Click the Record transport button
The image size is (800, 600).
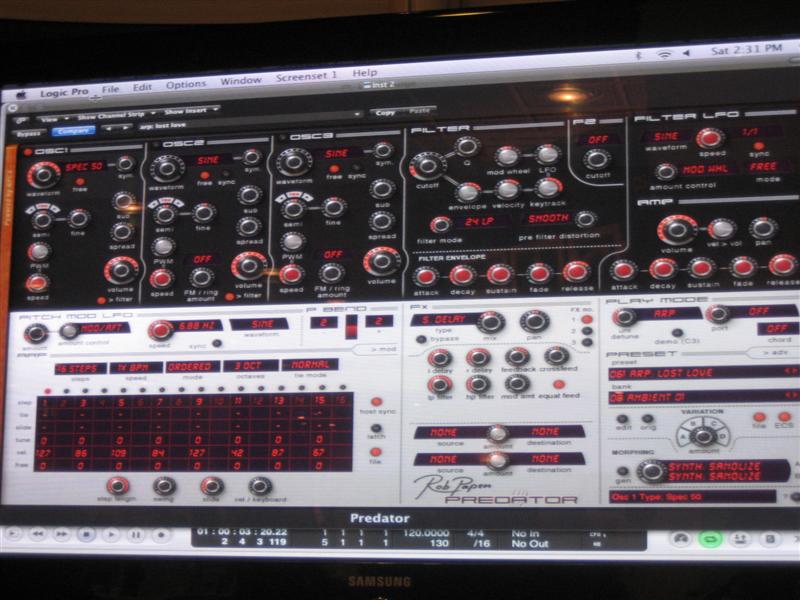click(x=161, y=535)
